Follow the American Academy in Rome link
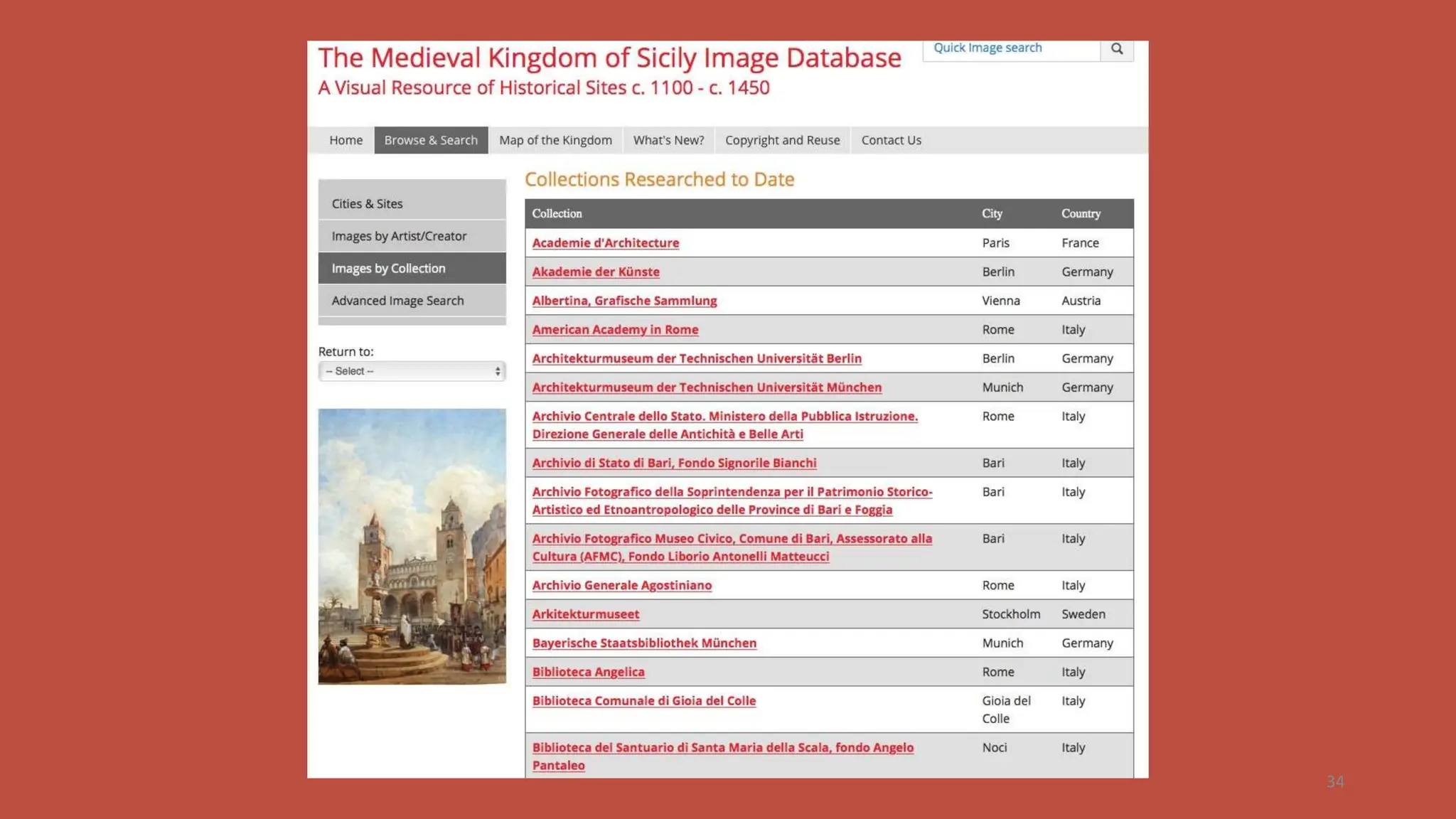Image resolution: width=1456 pixels, height=819 pixels. click(x=615, y=330)
